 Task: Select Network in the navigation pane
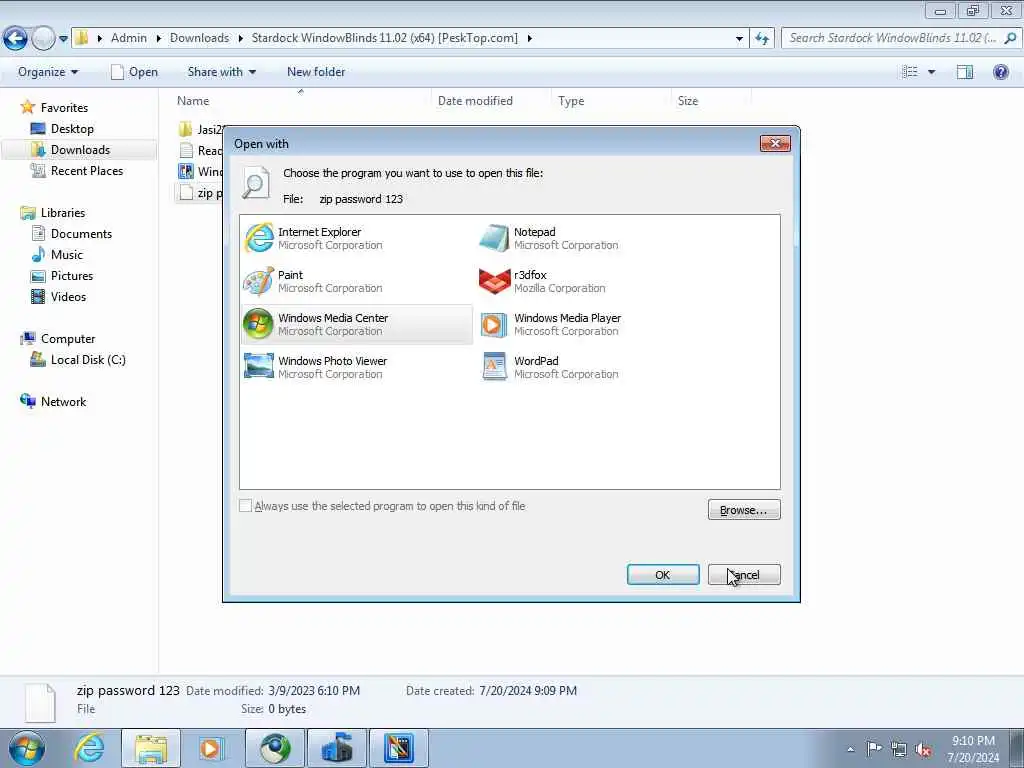[63, 402]
